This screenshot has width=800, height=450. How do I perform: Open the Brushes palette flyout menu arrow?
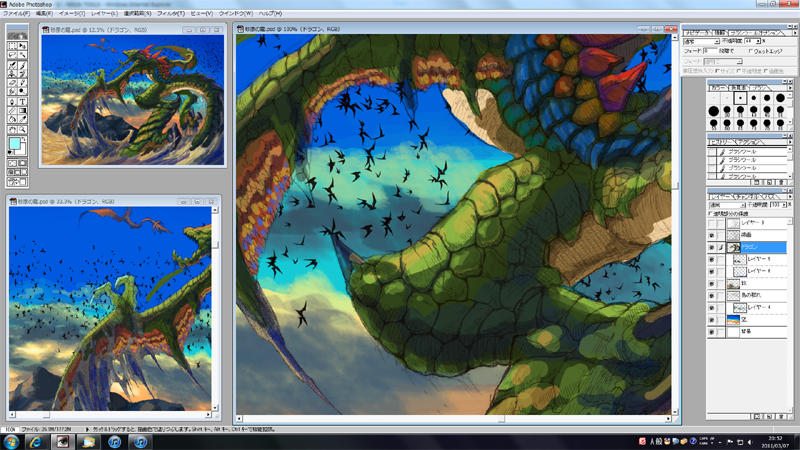click(790, 88)
